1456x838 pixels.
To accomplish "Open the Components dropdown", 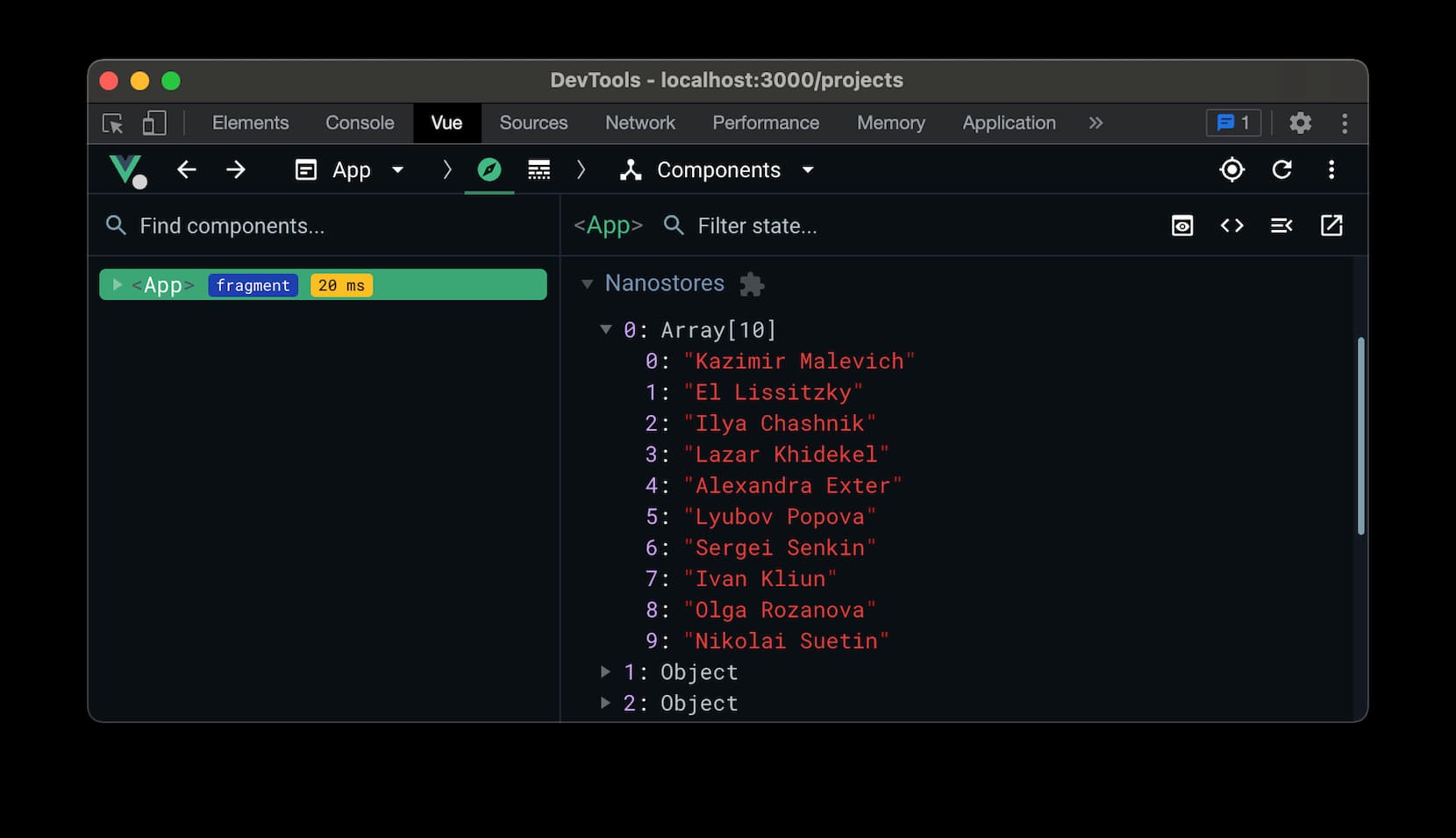I will [x=717, y=170].
